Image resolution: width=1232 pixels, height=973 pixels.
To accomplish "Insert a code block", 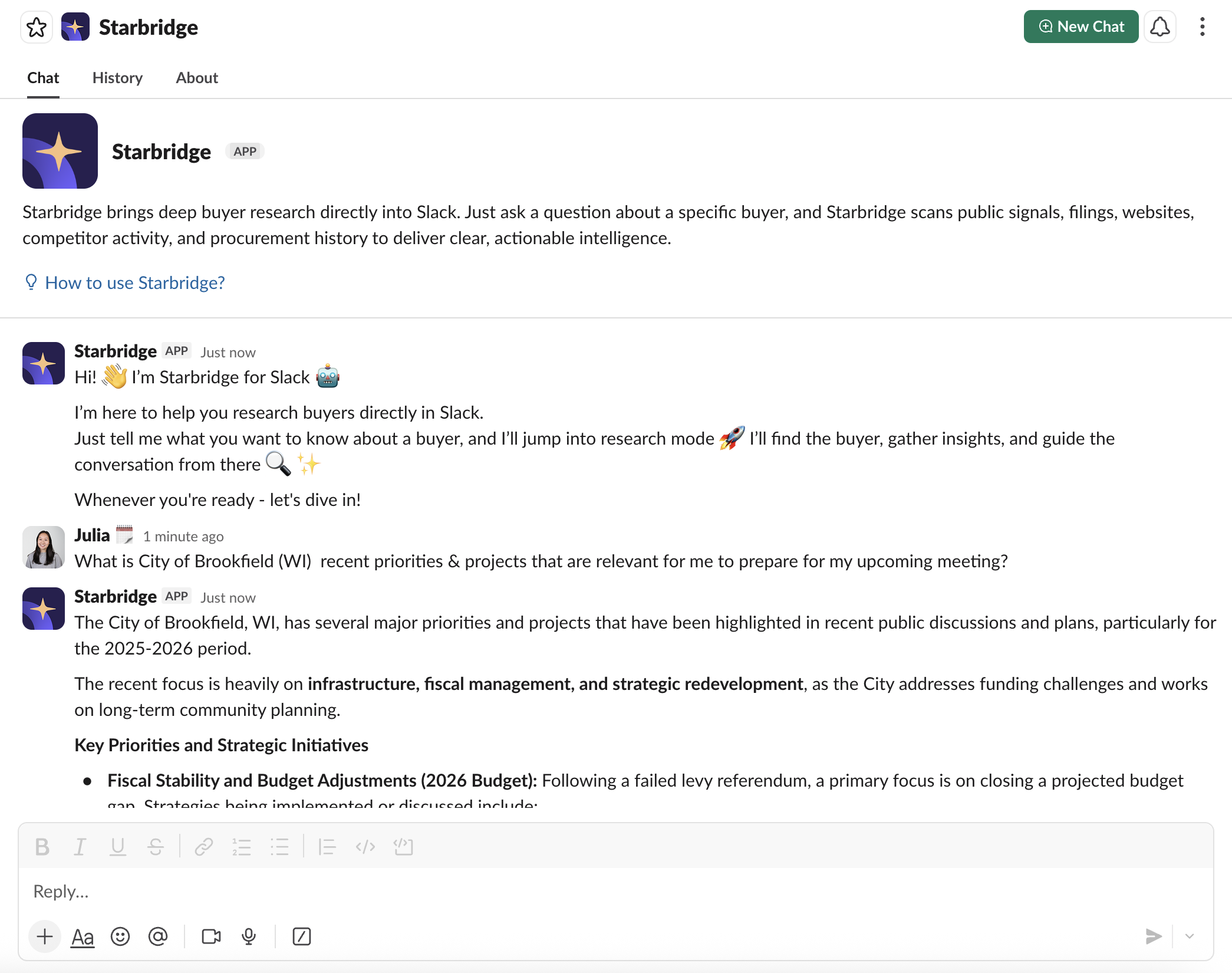I will click(x=403, y=847).
